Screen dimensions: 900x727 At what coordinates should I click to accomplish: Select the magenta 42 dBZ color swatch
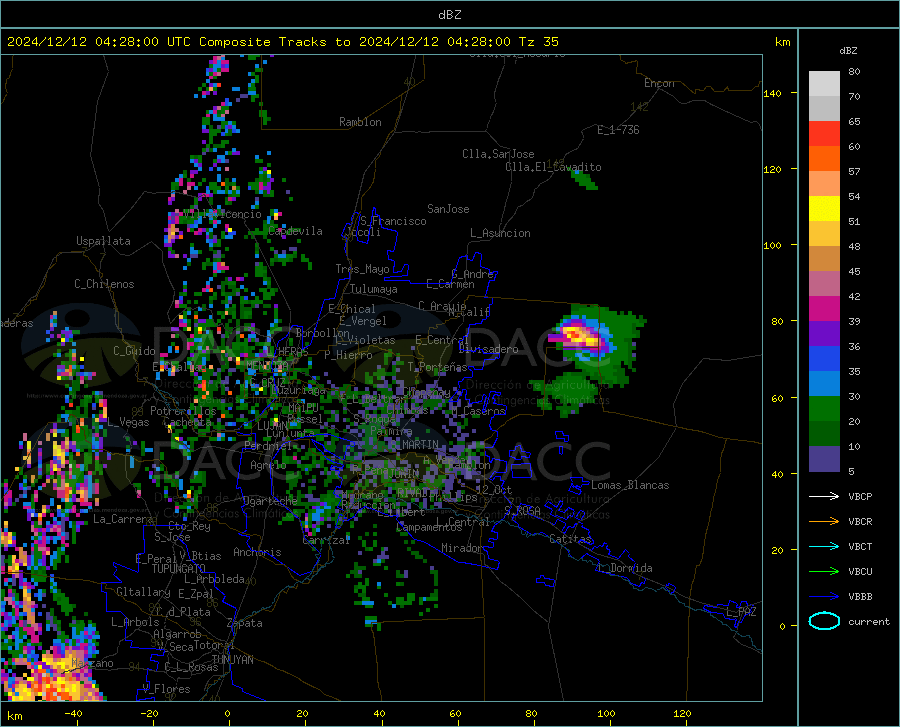(x=824, y=309)
